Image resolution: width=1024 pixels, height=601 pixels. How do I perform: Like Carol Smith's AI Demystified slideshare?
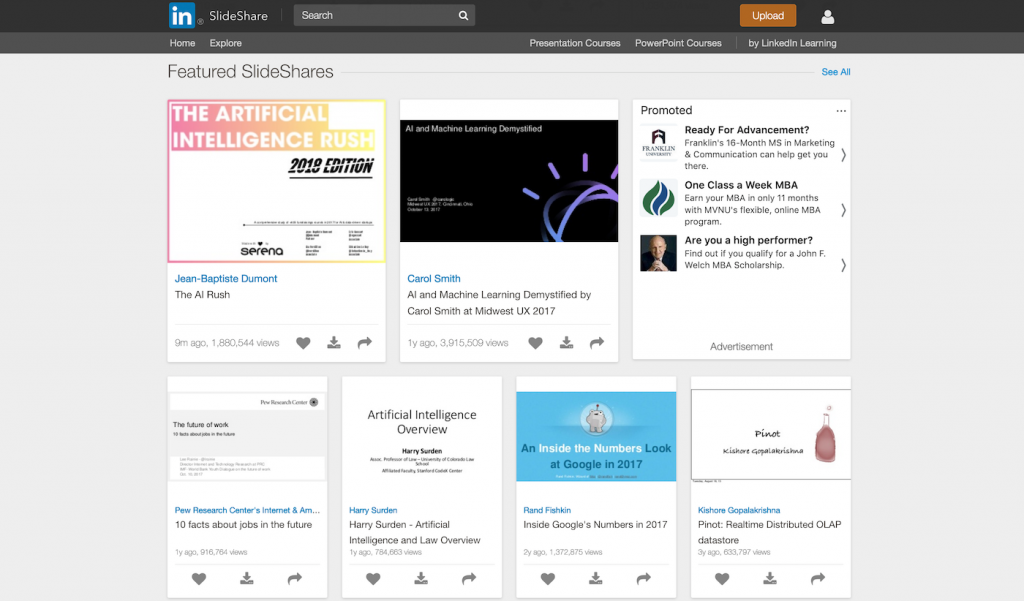coord(536,343)
